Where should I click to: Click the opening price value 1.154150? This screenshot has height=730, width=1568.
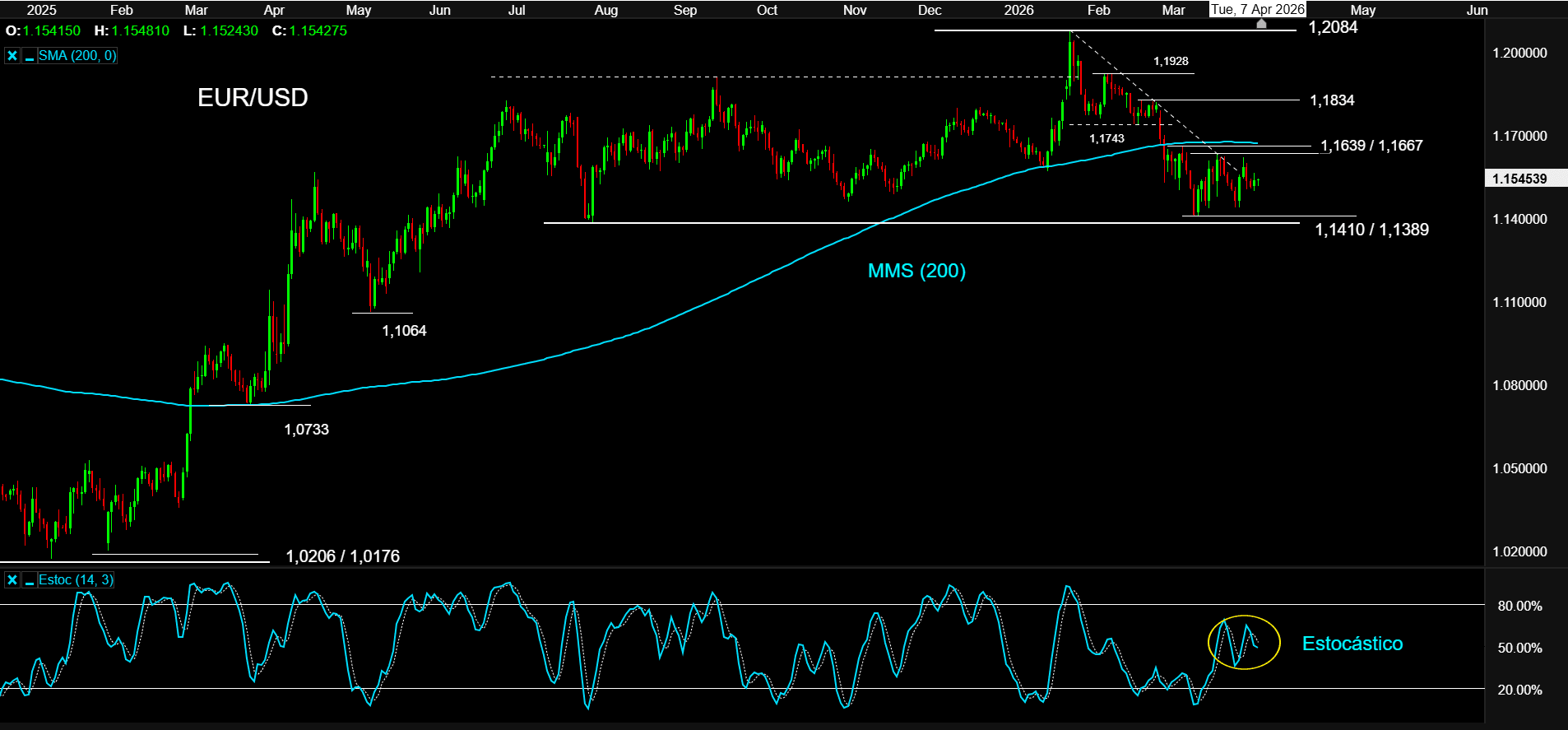click(52, 30)
